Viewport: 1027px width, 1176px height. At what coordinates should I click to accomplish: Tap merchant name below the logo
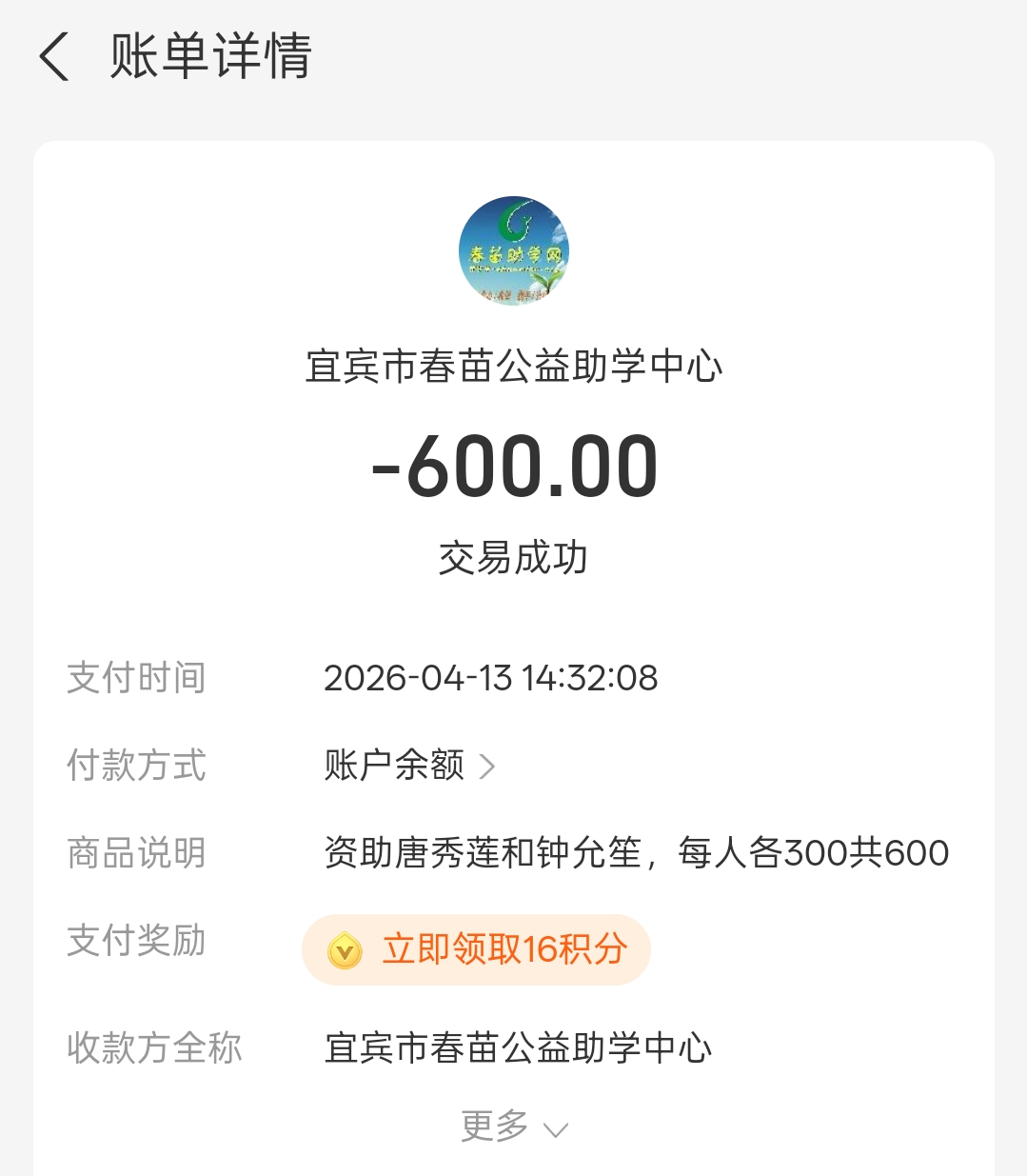tap(514, 367)
